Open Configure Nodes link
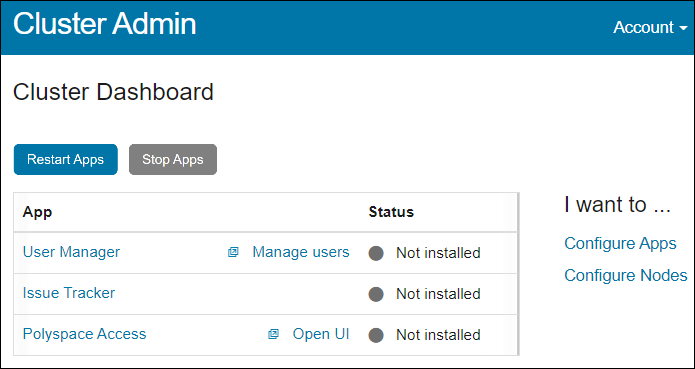The height and width of the screenshot is (369, 695). (626, 275)
